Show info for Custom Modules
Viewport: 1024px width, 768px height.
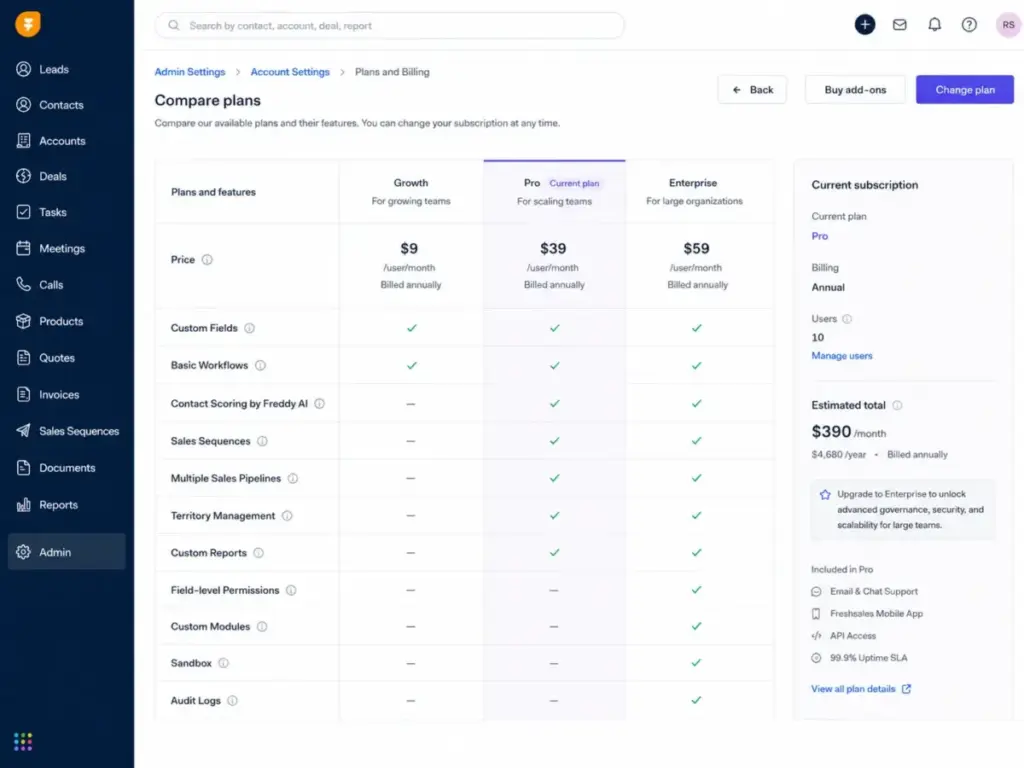pos(262,626)
